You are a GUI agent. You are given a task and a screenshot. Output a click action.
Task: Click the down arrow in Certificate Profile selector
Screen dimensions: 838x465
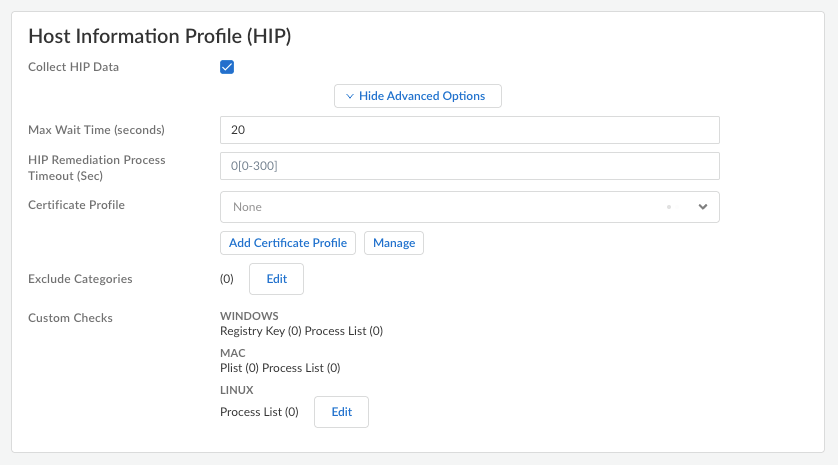click(702, 207)
